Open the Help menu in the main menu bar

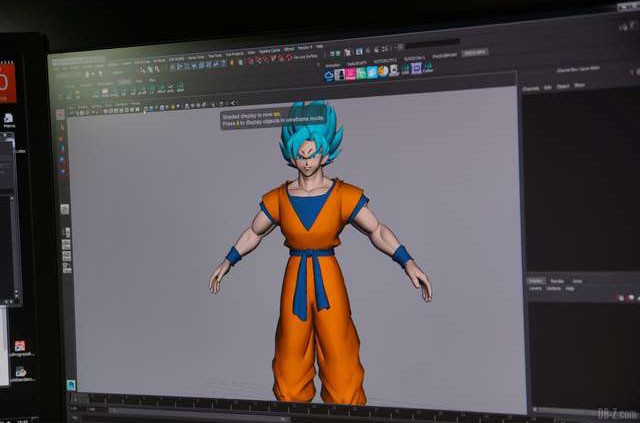(320, 47)
